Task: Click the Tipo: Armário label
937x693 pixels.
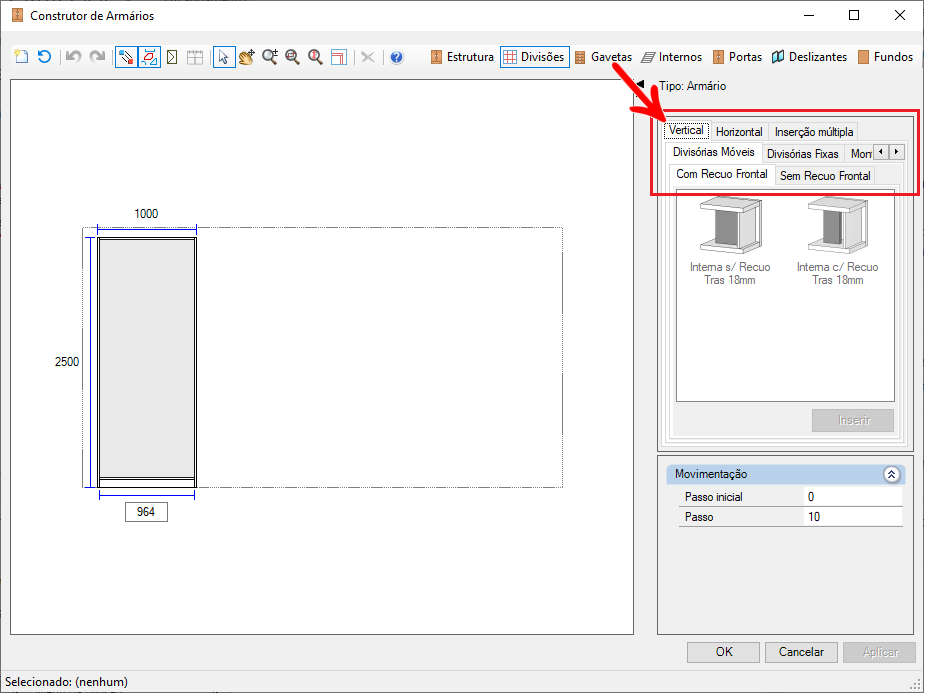Action: point(693,86)
